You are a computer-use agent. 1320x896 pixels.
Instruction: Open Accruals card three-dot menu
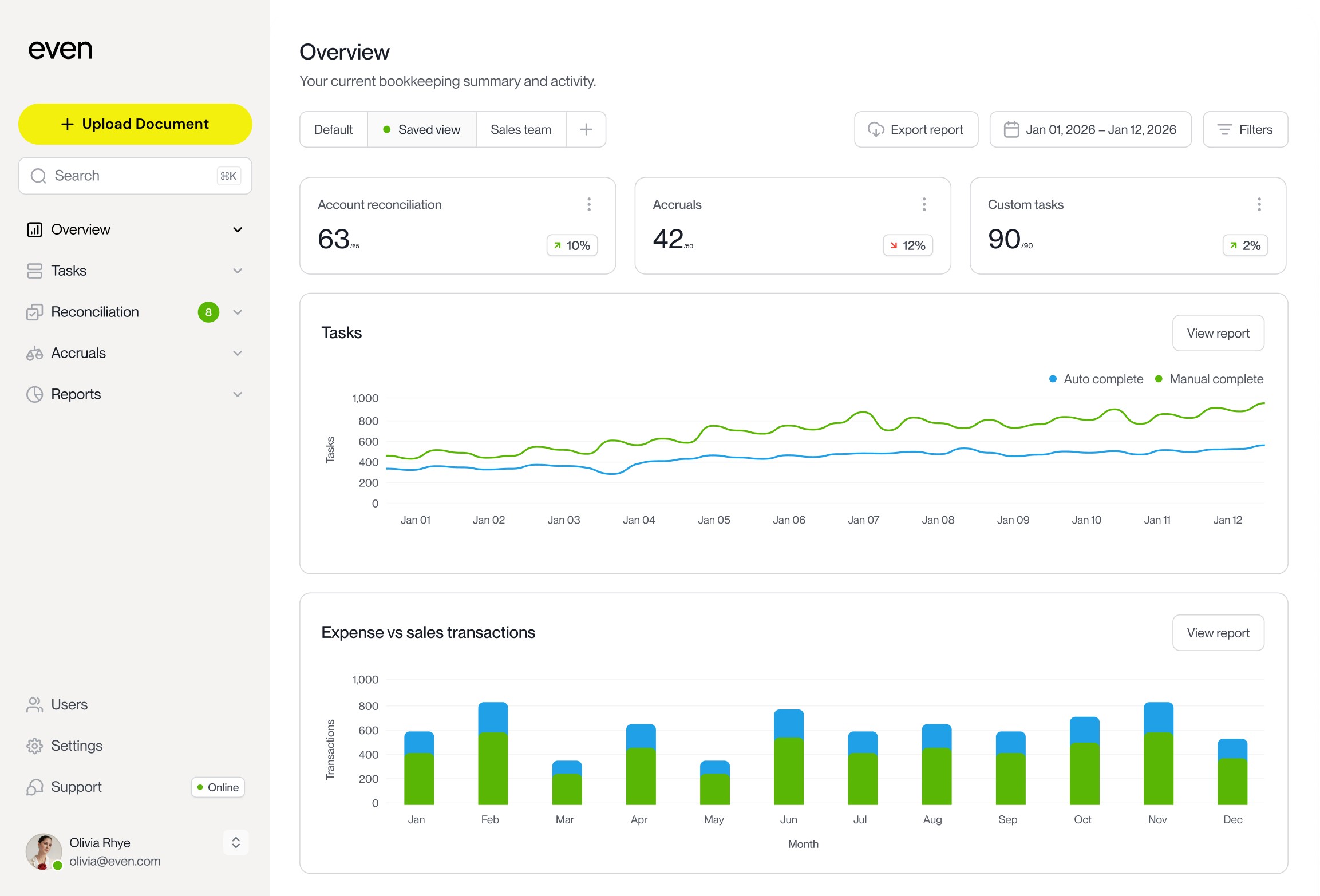click(924, 204)
